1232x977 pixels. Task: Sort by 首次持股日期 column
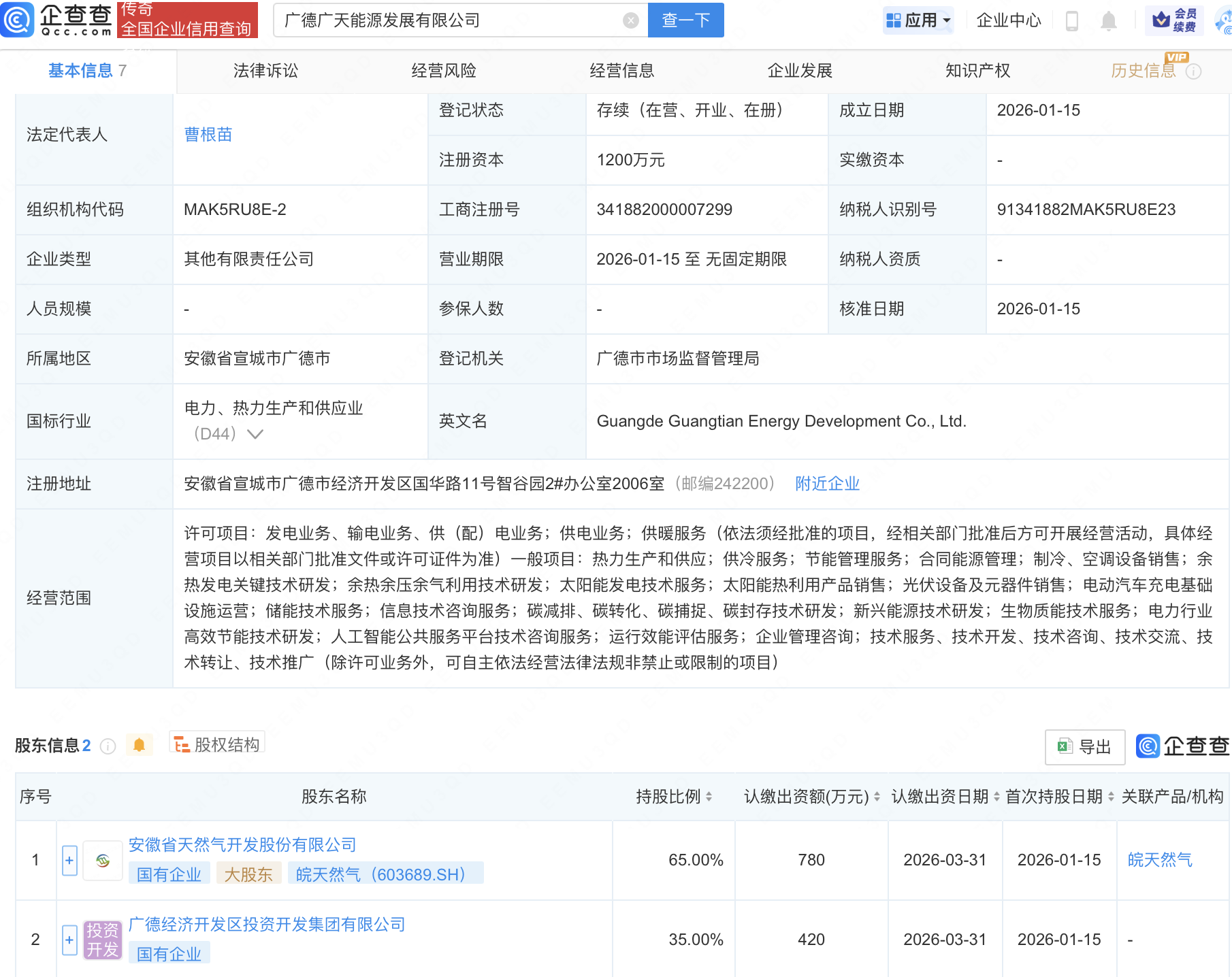[x=1111, y=797]
